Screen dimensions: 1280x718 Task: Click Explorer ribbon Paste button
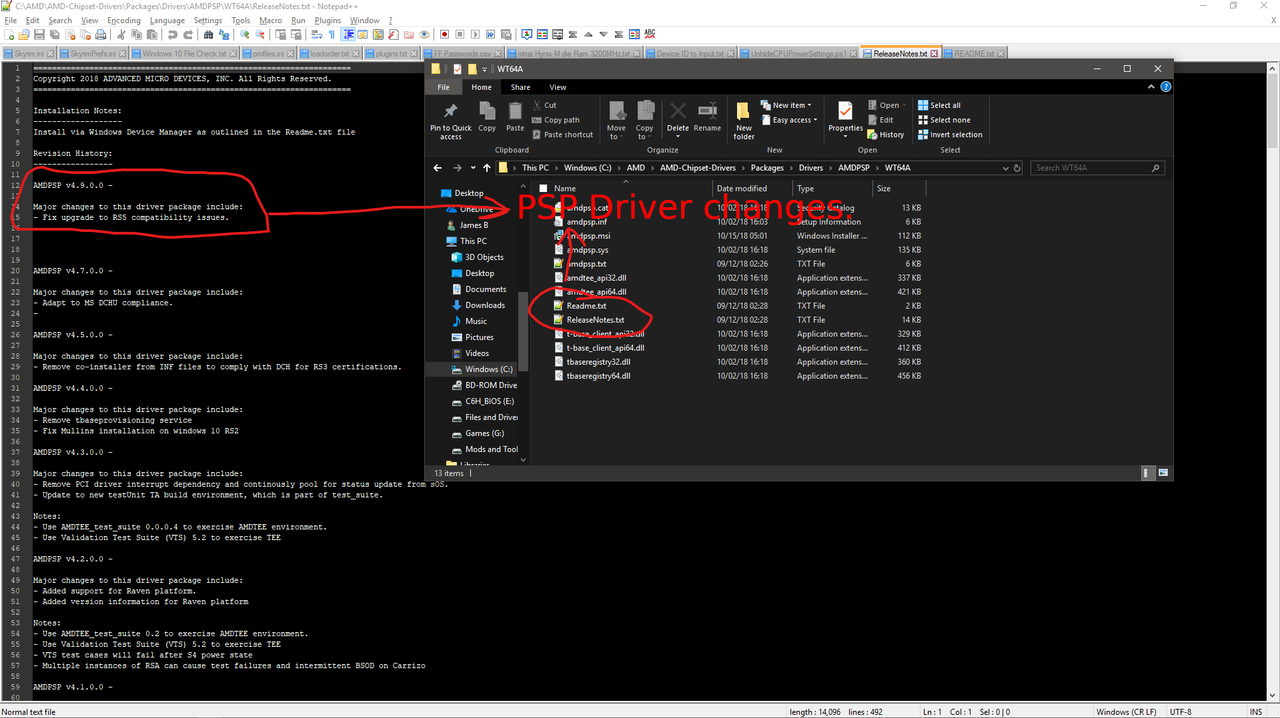point(515,118)
